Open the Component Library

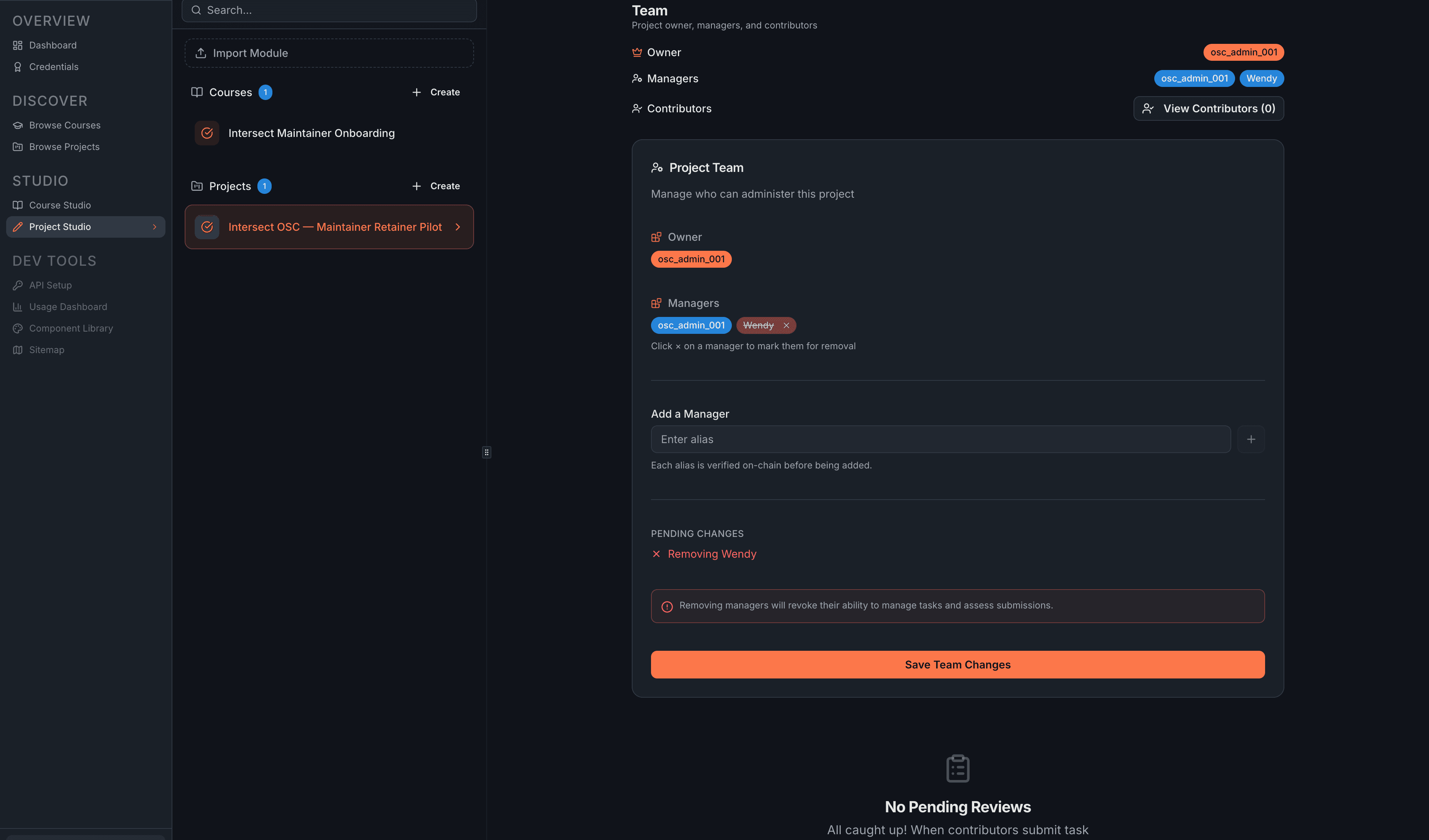(71, 328)
